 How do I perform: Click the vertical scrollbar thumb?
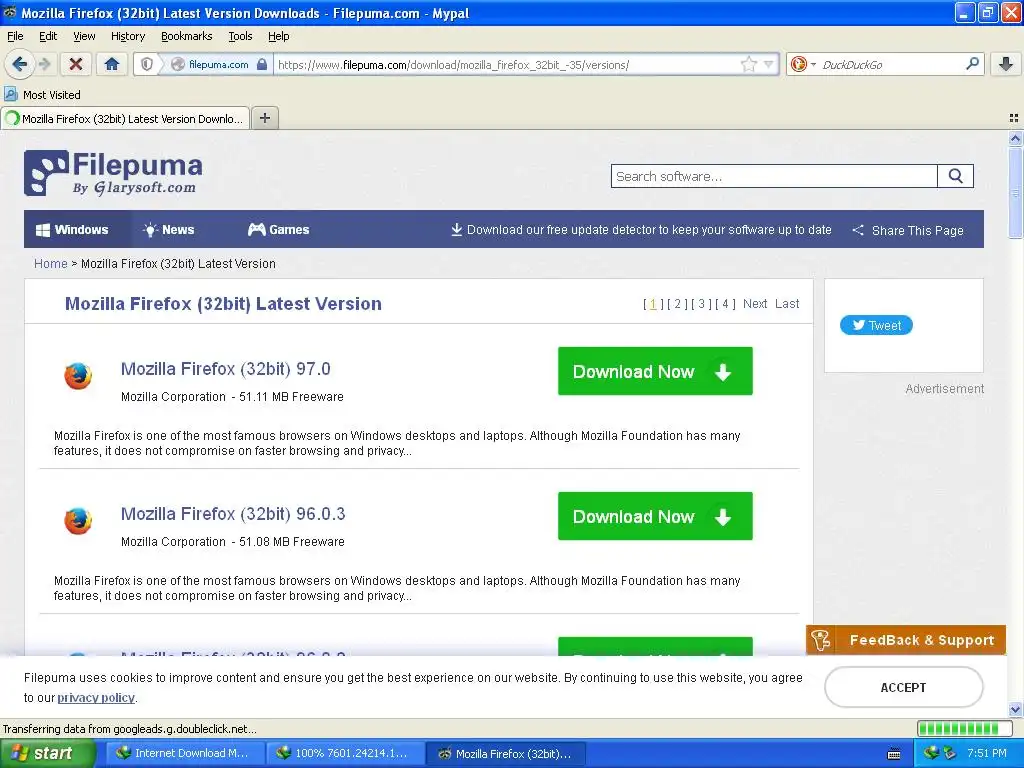click(1015, 193)
